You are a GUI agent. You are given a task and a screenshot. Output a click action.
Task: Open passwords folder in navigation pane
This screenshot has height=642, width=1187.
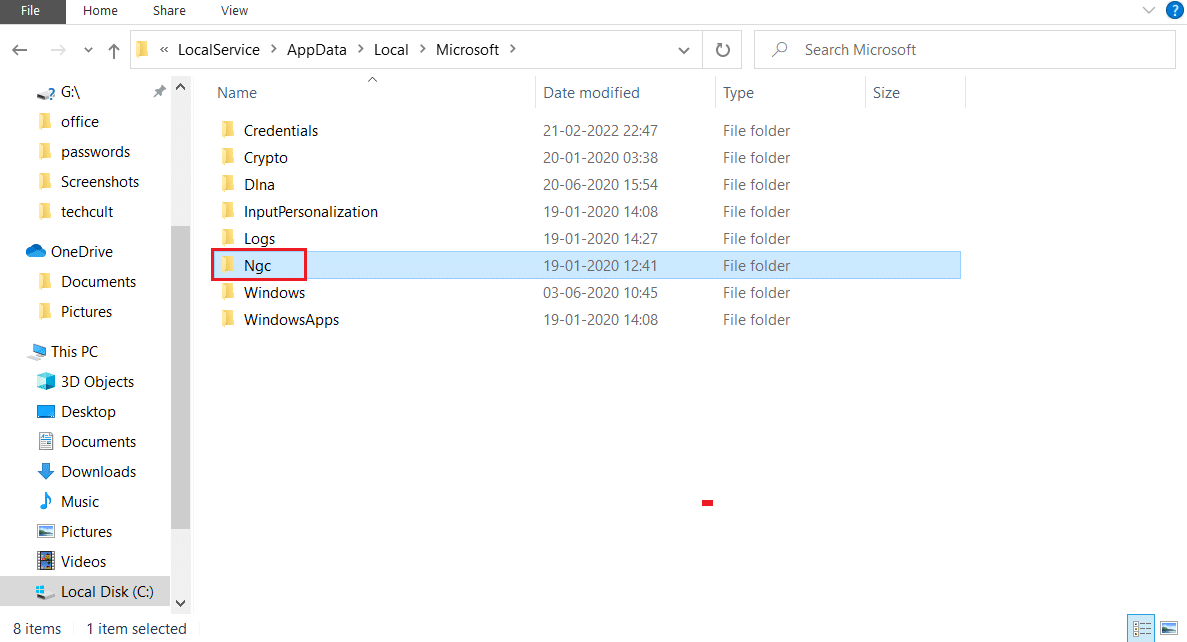click(x=95, y=152)
